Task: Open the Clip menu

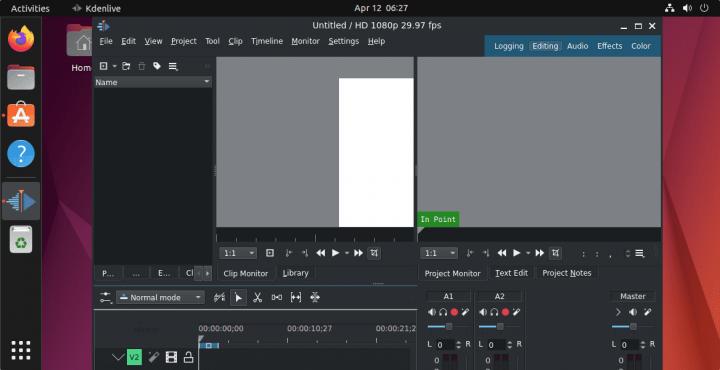Action: pyautogui.click(x=235, y=41)
